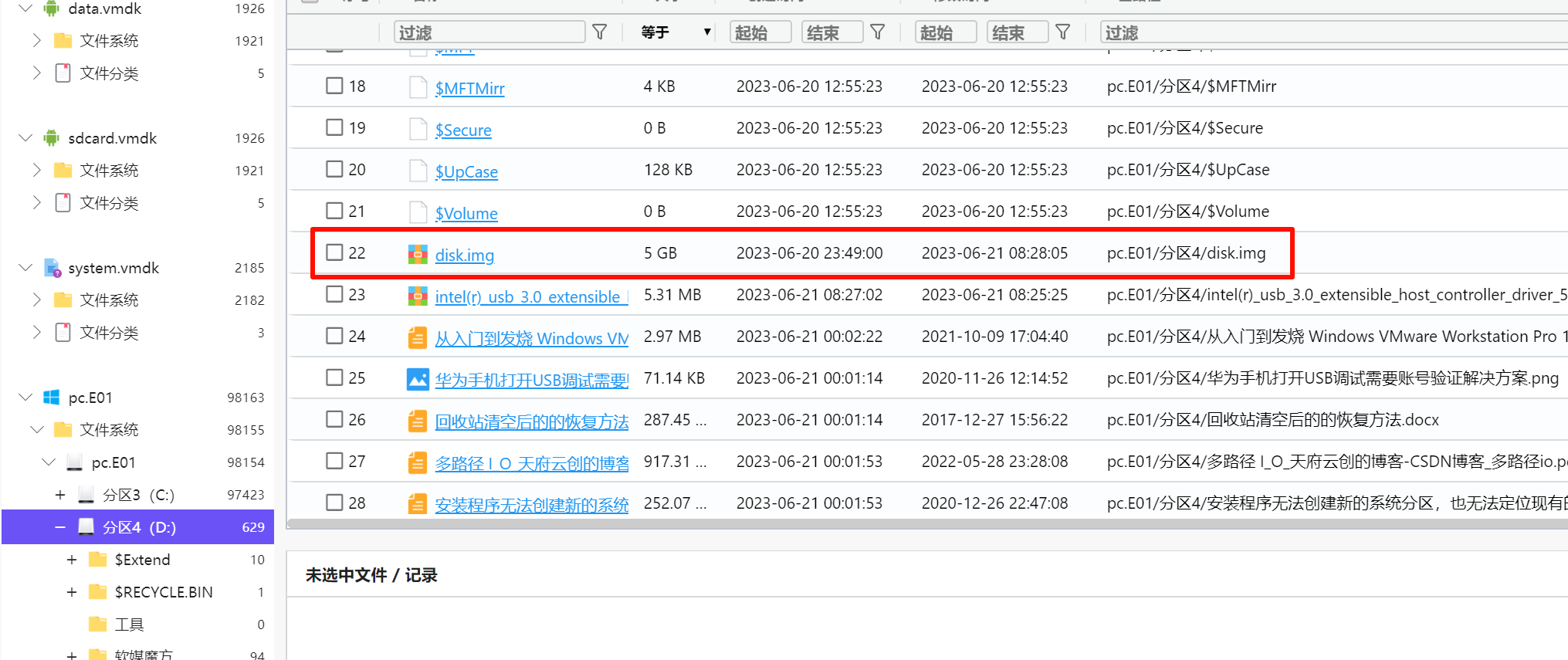
Task: Click 文件分类 icon under sdcard.vmdk
Action: tap(63, 202)
